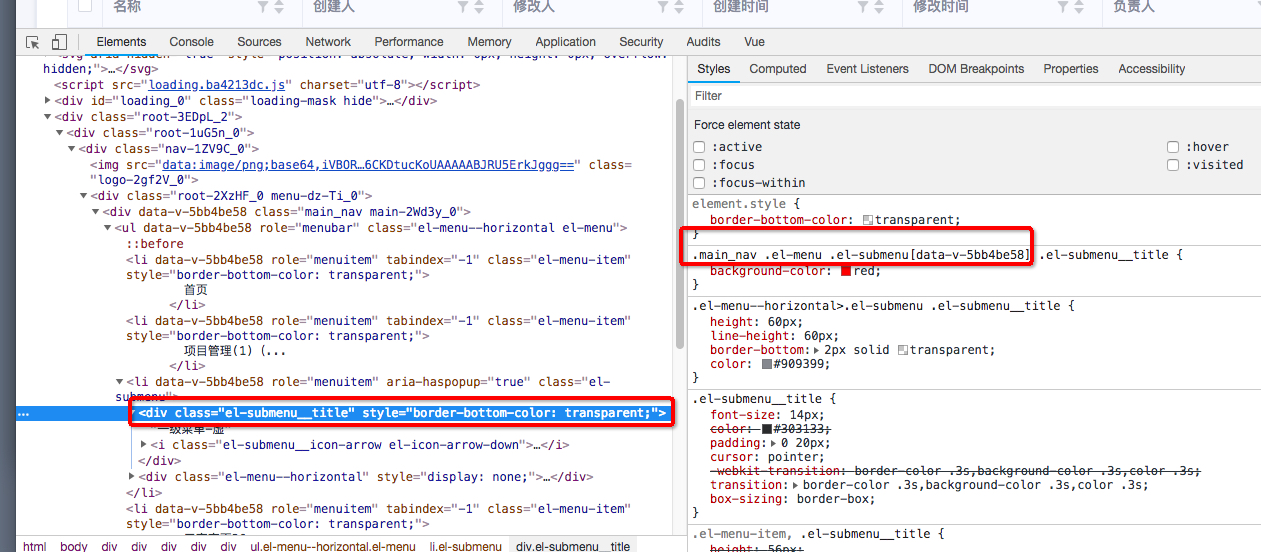Open the three-dot menu beside selected DOM node

[24, 413]
